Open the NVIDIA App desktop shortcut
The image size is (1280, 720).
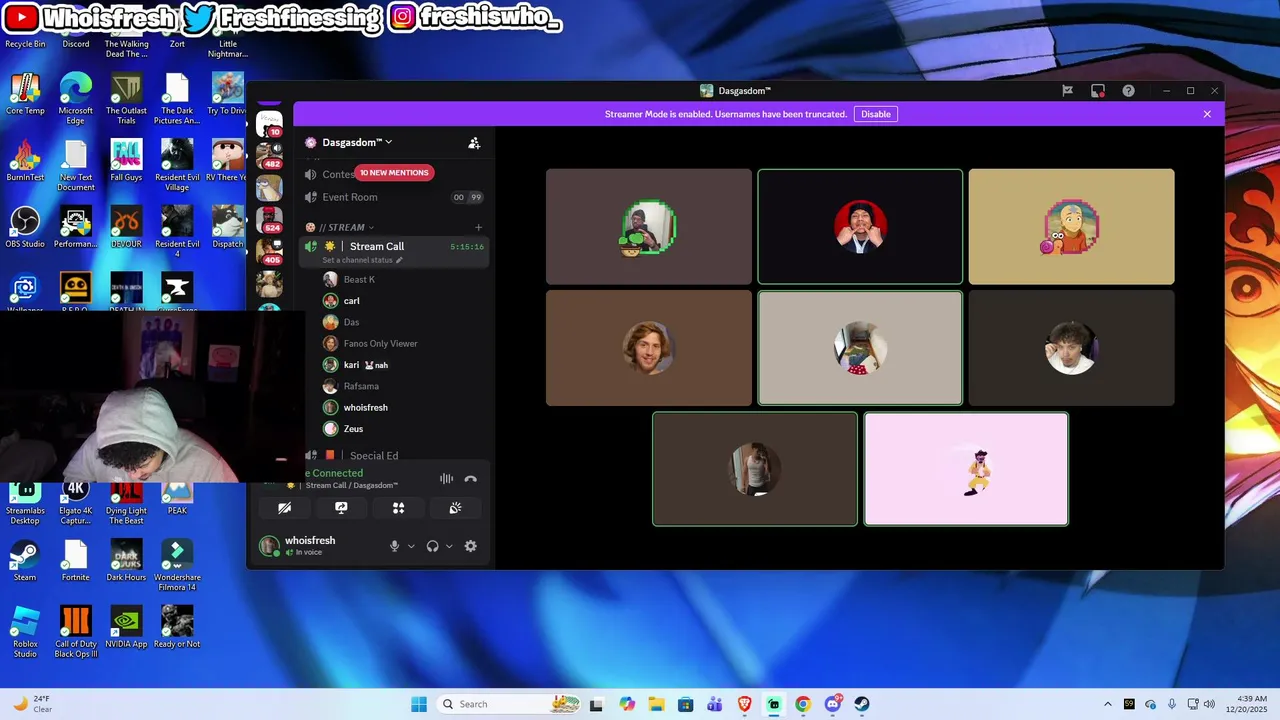[126, 627]
